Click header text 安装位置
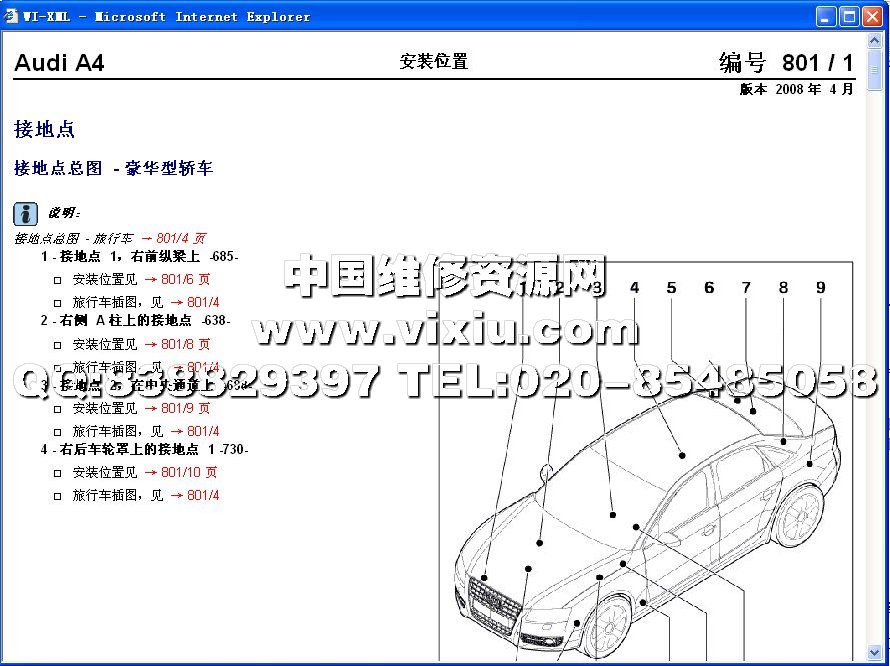Viewport: 890px width, 666px height. click(434, 61)
